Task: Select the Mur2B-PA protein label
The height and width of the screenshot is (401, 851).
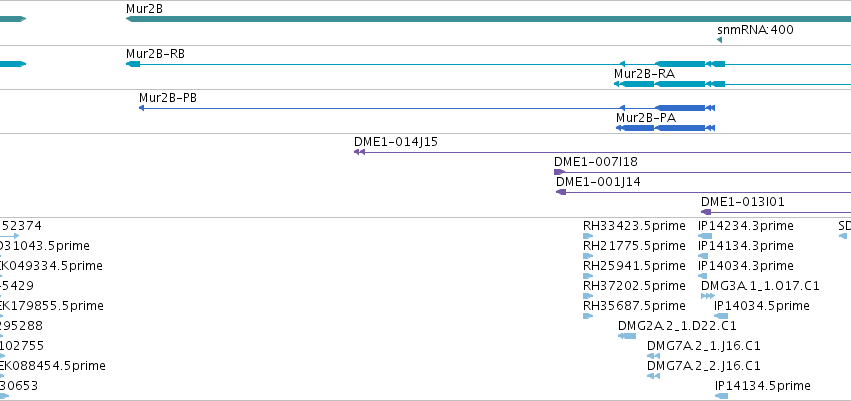Action: (x=646, y=118)
